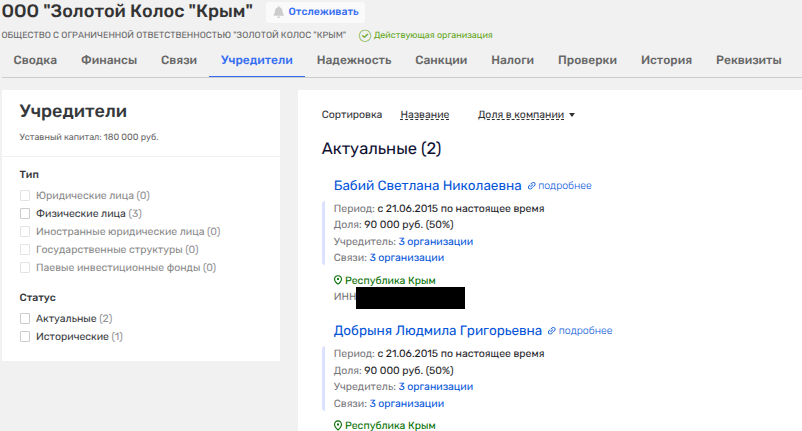Go to the Реквизиты tab
Viewport: 802px width, 431px height.
[x=748, y=60]
